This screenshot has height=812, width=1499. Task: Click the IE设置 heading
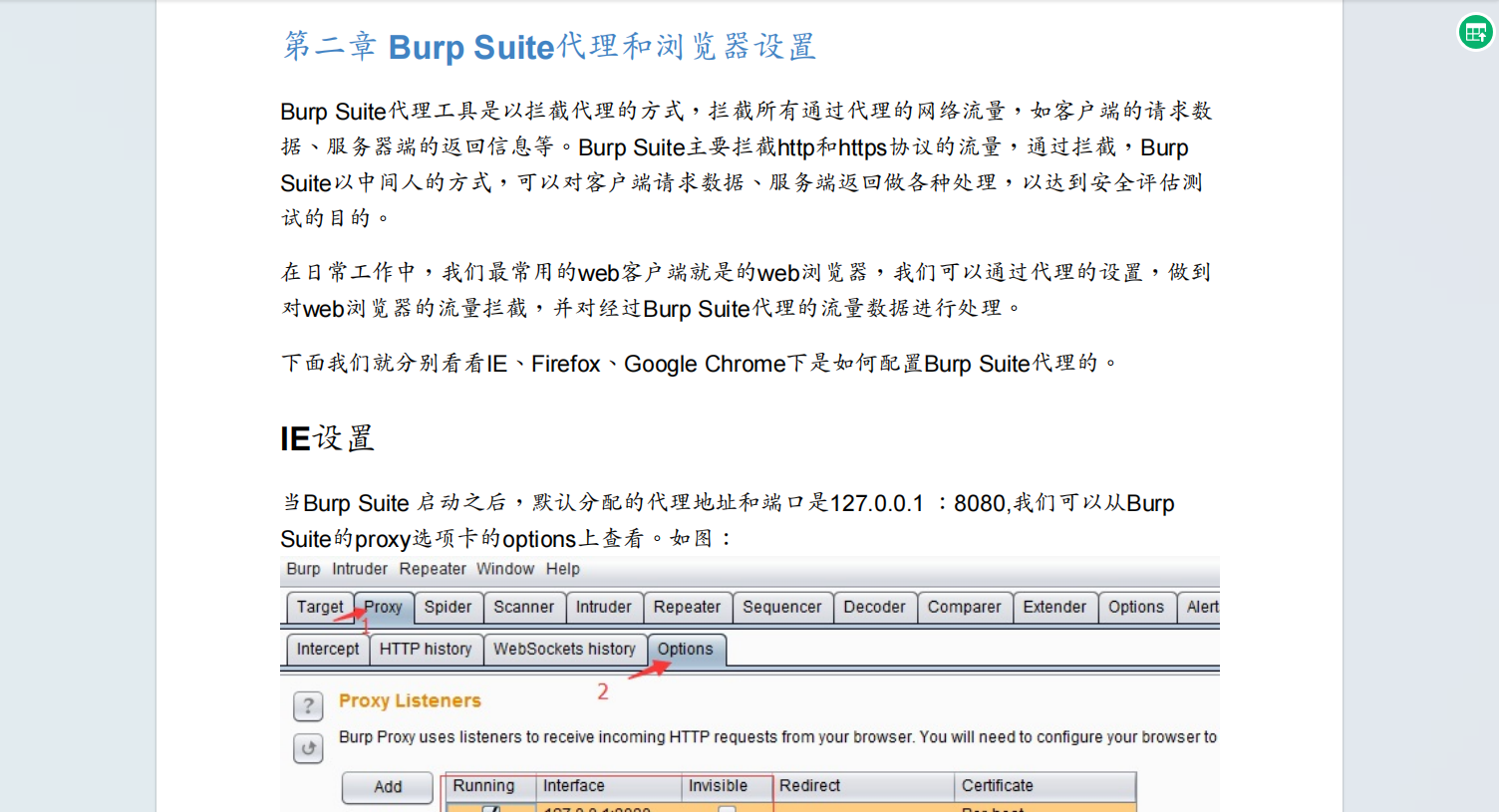click(327, 438)
